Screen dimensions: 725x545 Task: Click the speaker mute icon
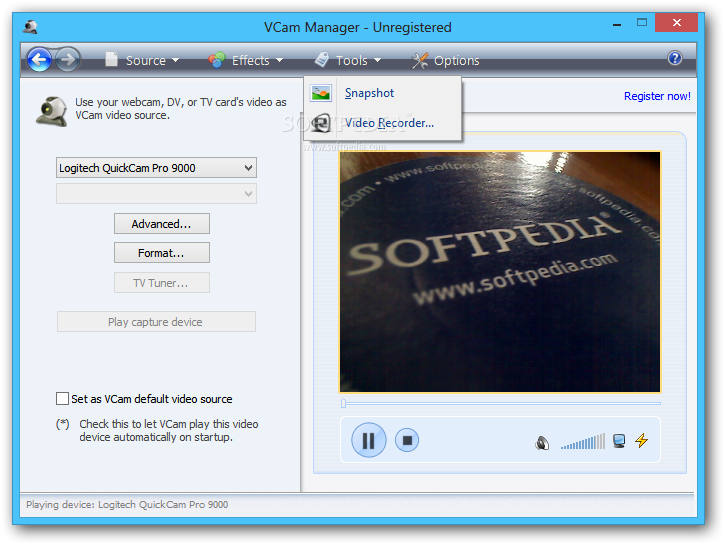(x=541, y=443)
